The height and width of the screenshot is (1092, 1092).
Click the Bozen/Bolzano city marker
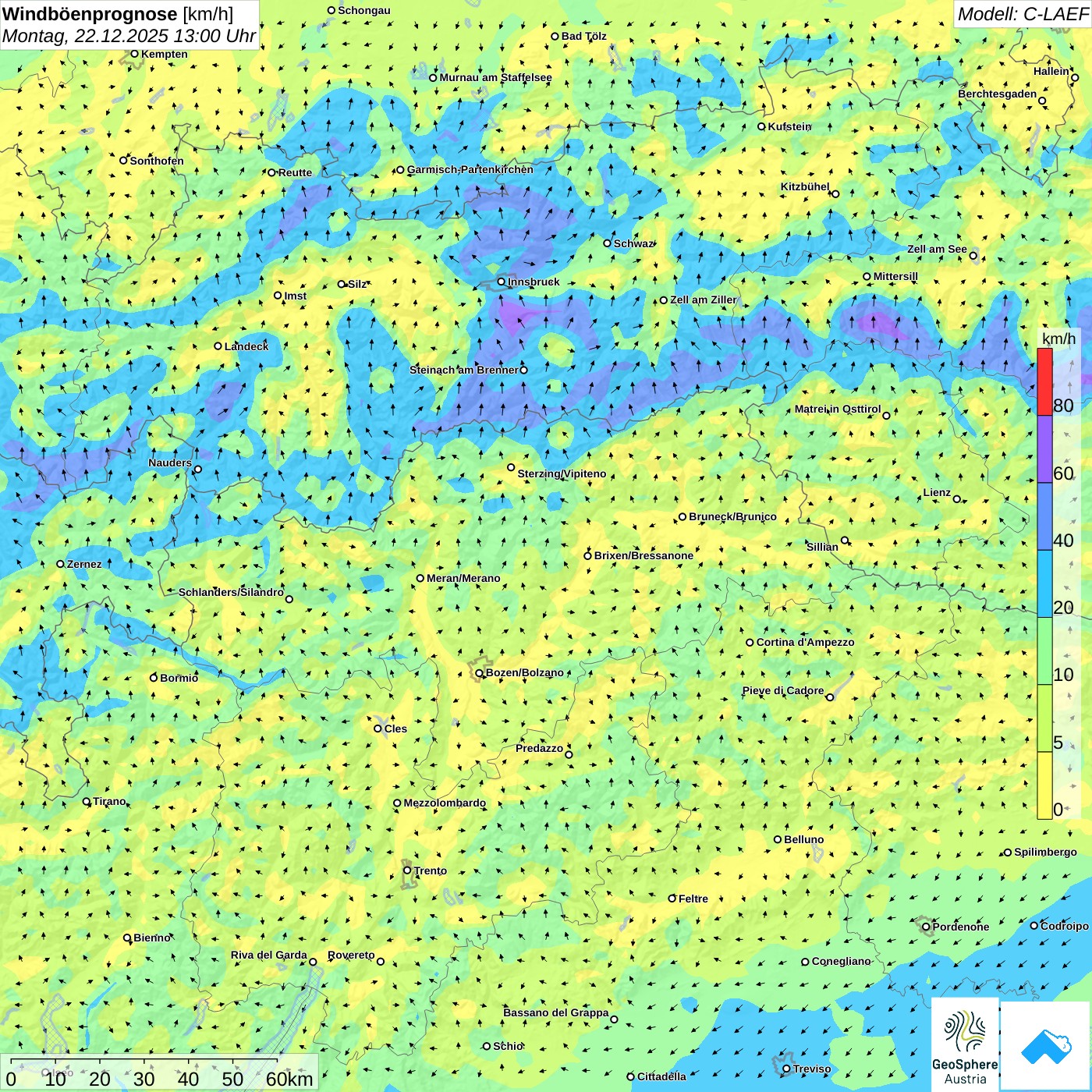(480, 672)
